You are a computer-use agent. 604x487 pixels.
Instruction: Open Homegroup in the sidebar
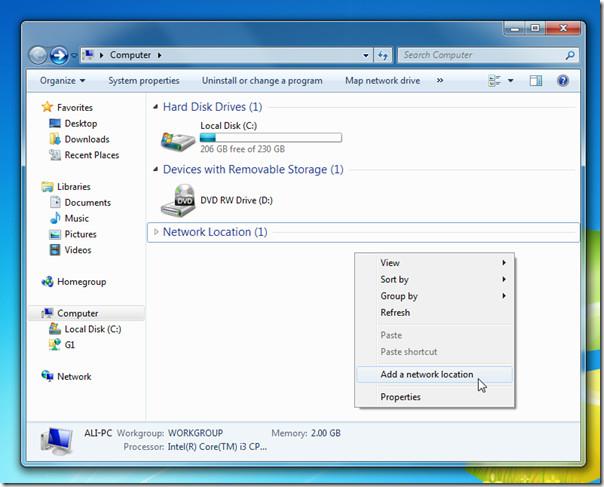point(81,282)
